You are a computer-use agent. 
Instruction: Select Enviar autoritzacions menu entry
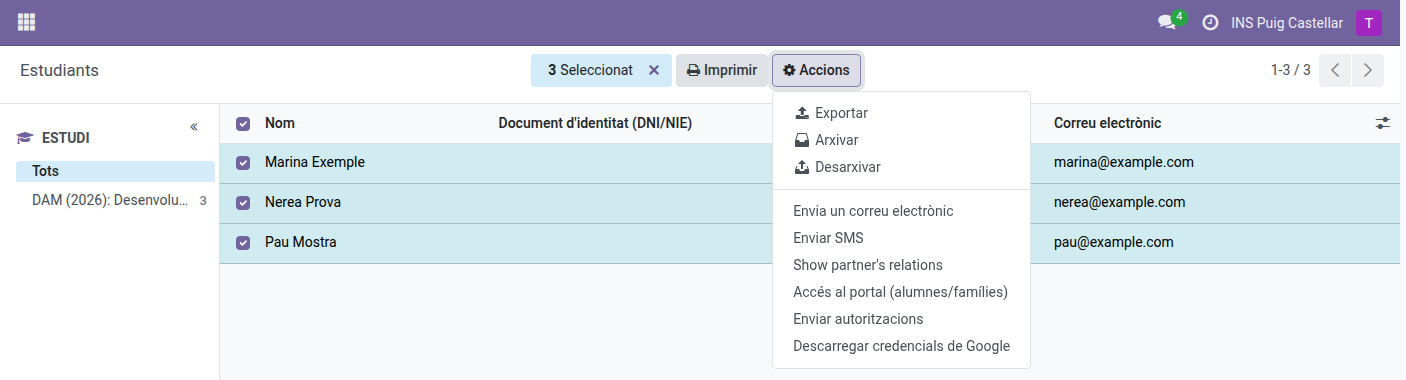coord(901,319)
